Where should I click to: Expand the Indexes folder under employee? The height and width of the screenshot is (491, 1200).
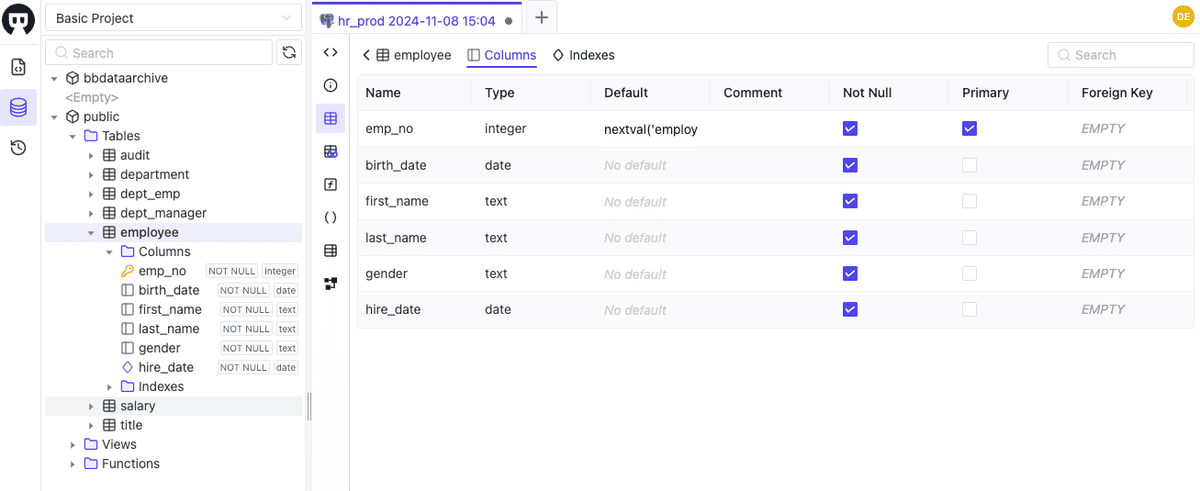(109, 387)
